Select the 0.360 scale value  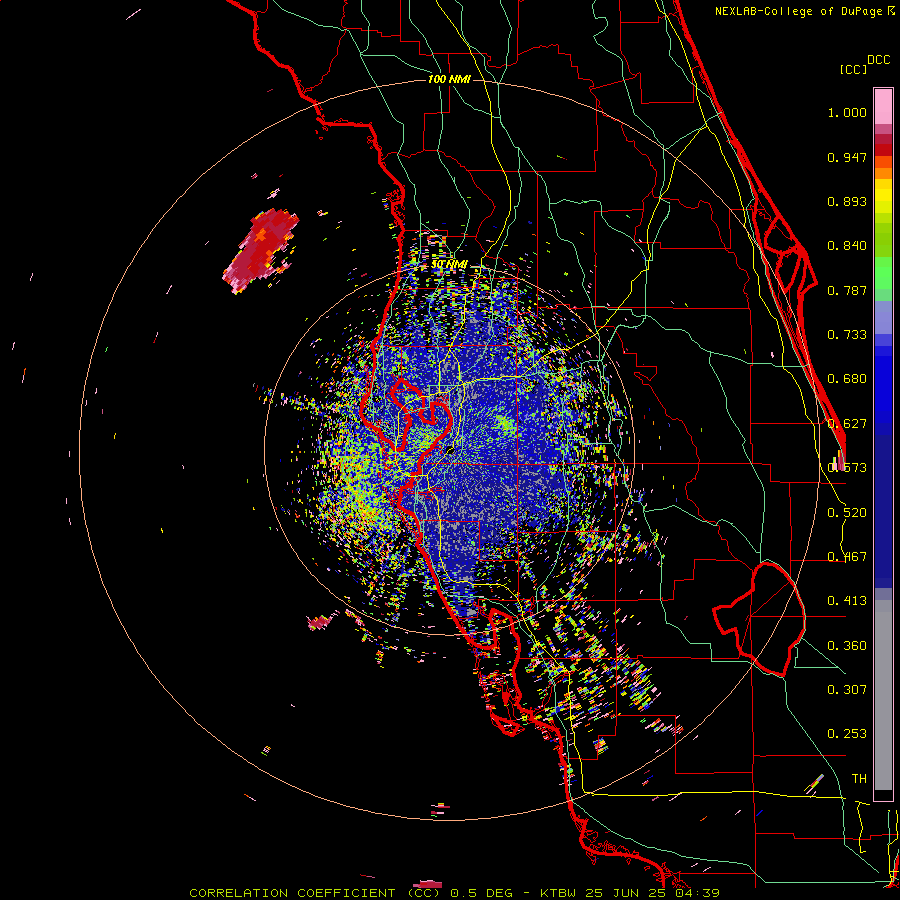(847, 646)
